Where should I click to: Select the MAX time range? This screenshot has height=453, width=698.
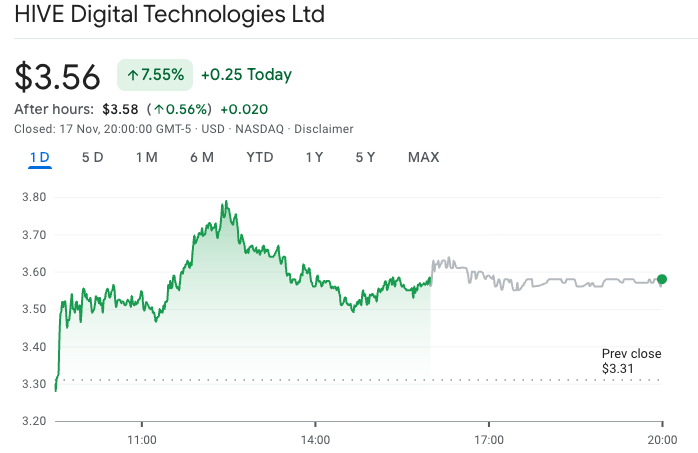(423, 157)
